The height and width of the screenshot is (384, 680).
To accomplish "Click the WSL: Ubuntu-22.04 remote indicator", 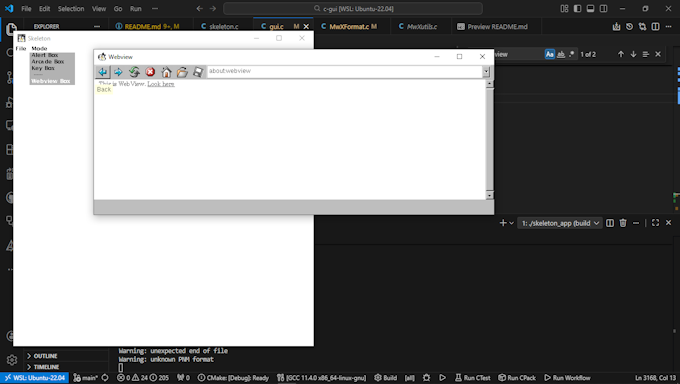I will [35, 378].
